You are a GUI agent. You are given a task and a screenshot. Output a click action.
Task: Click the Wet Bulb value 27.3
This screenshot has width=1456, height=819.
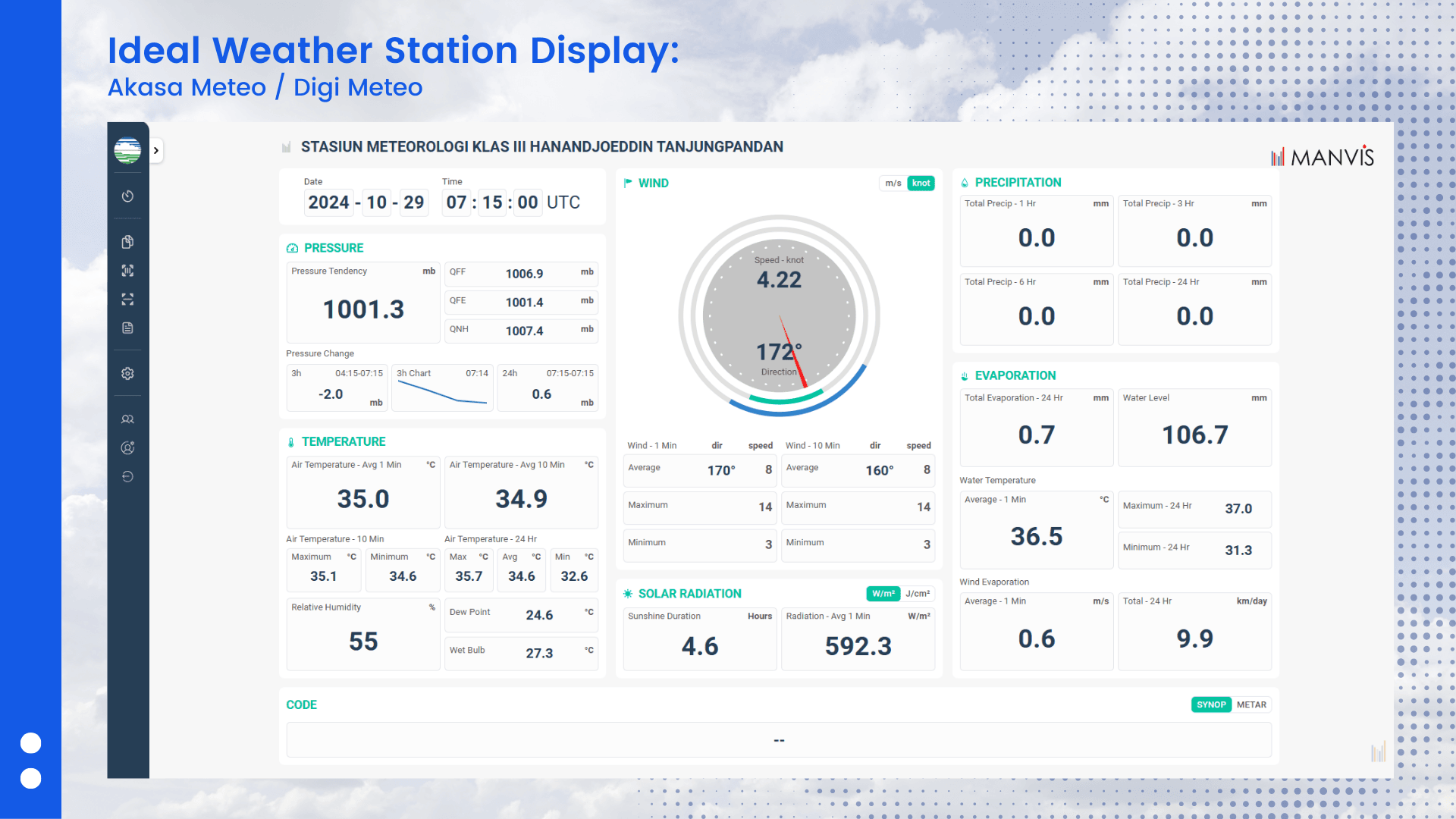coord(539,653)
